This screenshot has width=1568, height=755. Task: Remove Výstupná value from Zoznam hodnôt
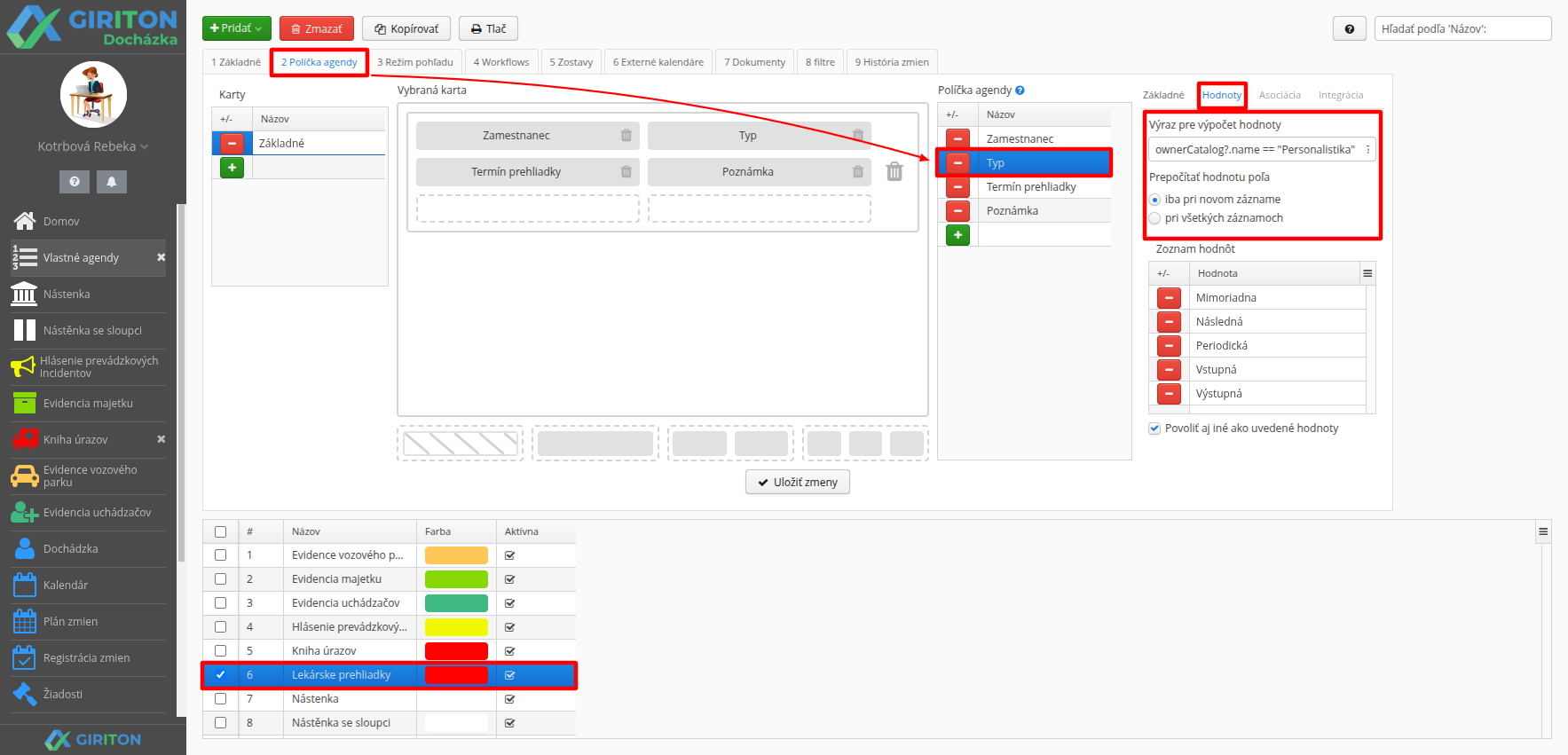click(x=1169, y=393)
